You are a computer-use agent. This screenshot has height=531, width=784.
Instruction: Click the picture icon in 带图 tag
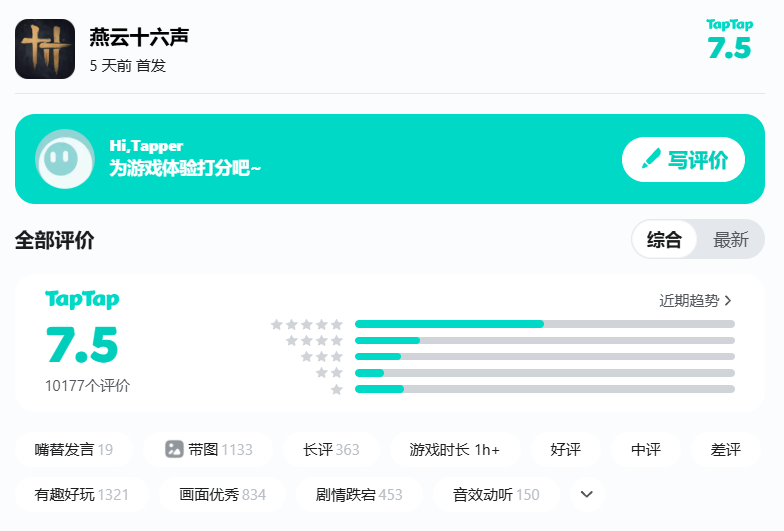click(175, 450)
